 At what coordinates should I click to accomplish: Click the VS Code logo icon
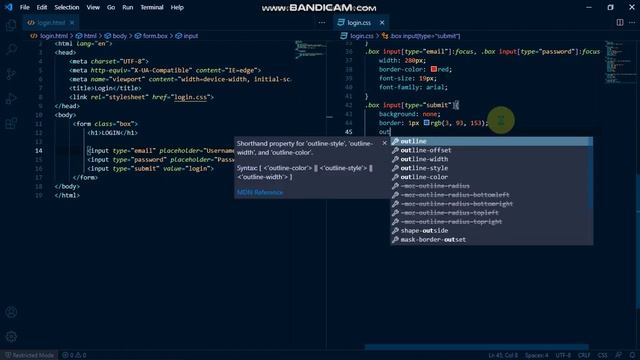coord(9,7)
